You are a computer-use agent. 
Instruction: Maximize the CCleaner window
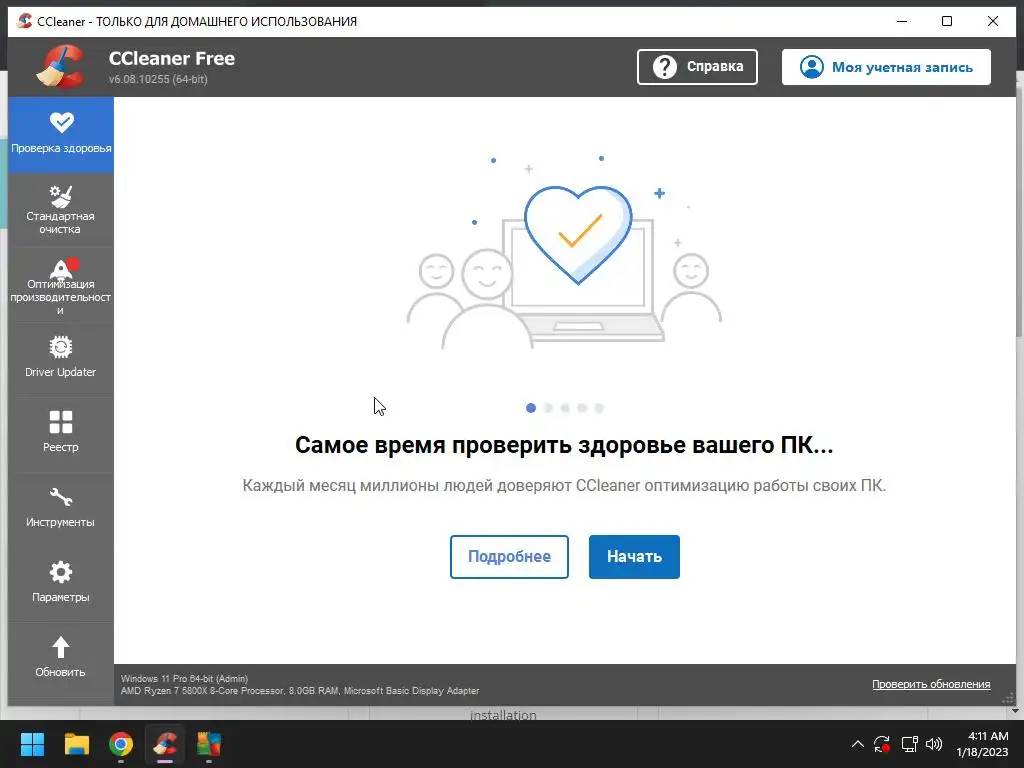[x=947, y=22]
